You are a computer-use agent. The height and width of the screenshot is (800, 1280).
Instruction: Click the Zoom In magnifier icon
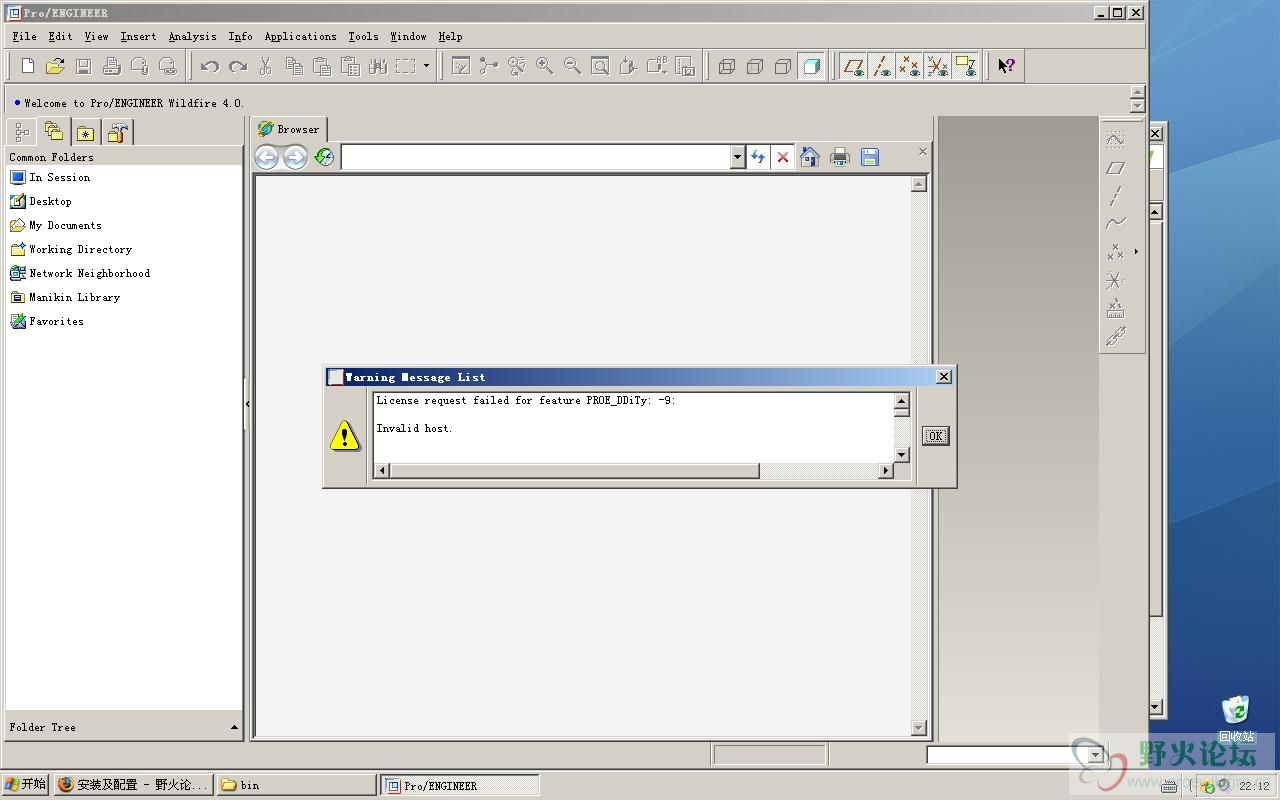[x=545, y=66]
